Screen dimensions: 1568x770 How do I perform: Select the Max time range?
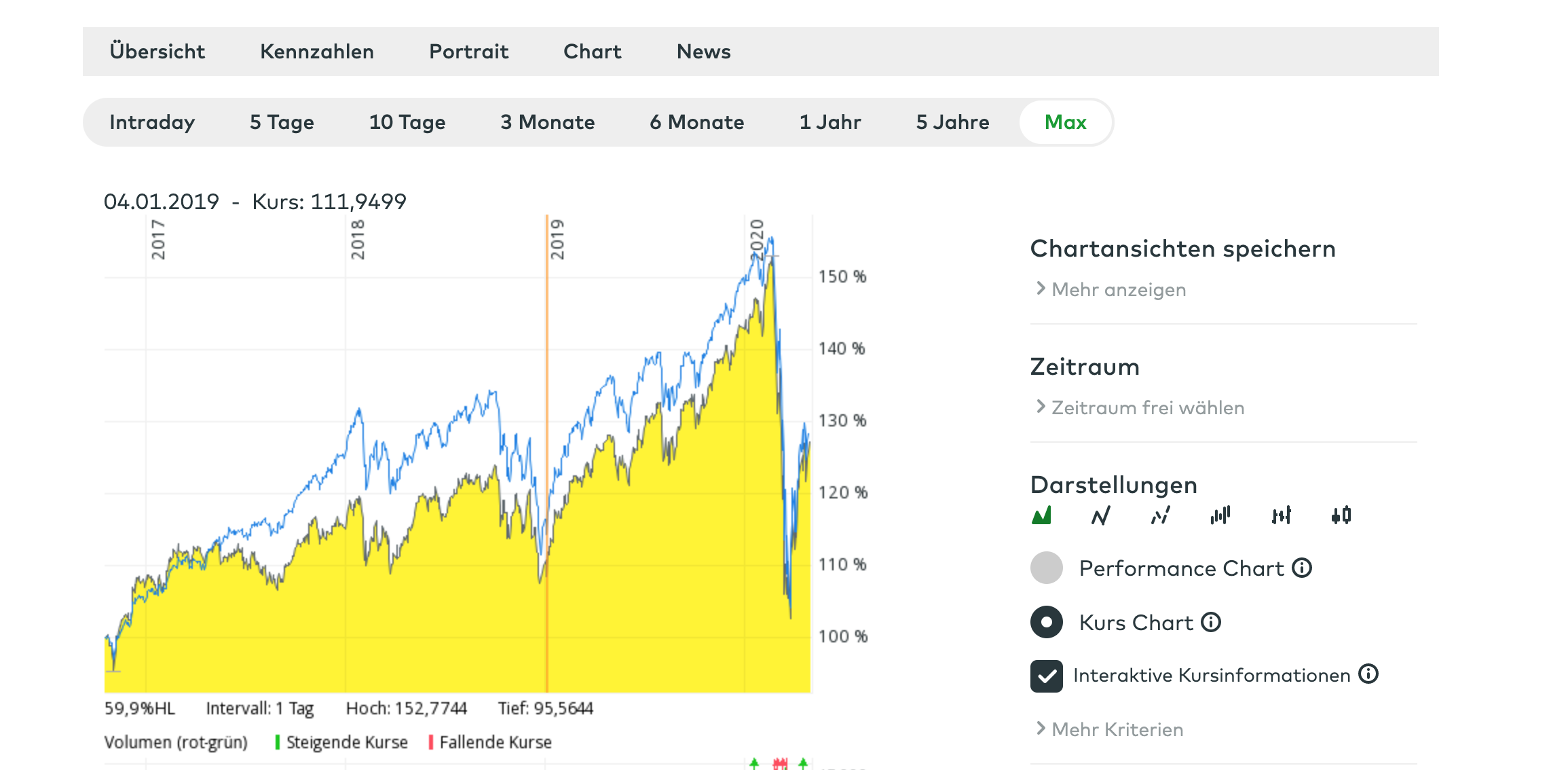(1066, 122)
